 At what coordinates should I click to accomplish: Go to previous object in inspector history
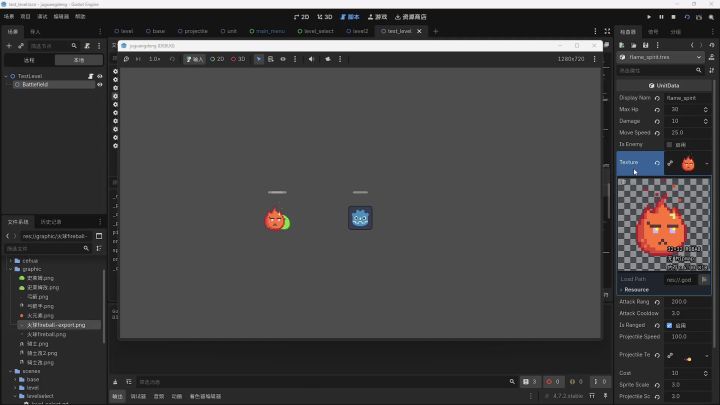pyautogui.click(x=692, y=45)
